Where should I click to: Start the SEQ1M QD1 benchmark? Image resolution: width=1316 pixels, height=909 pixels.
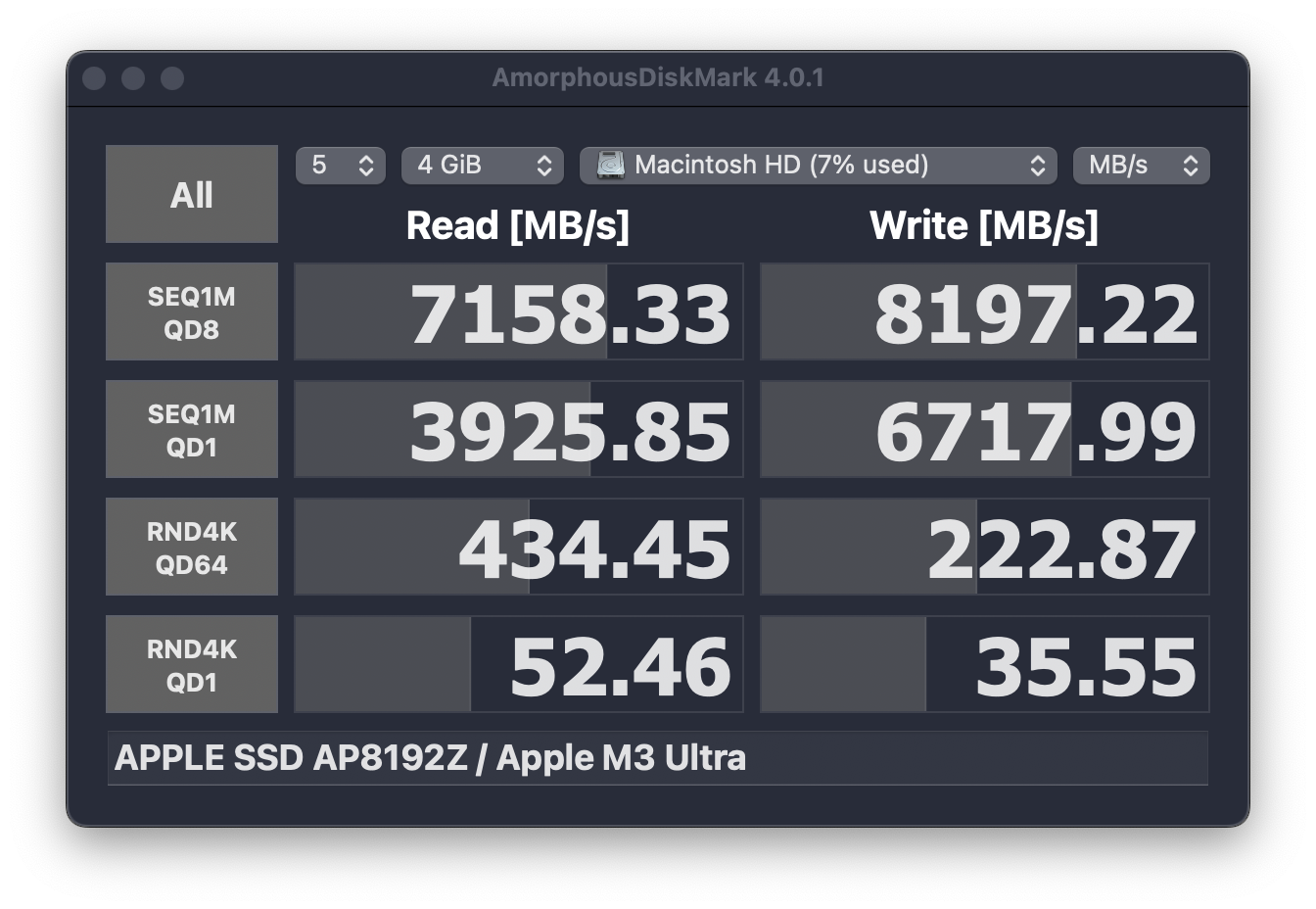(192, 429)
